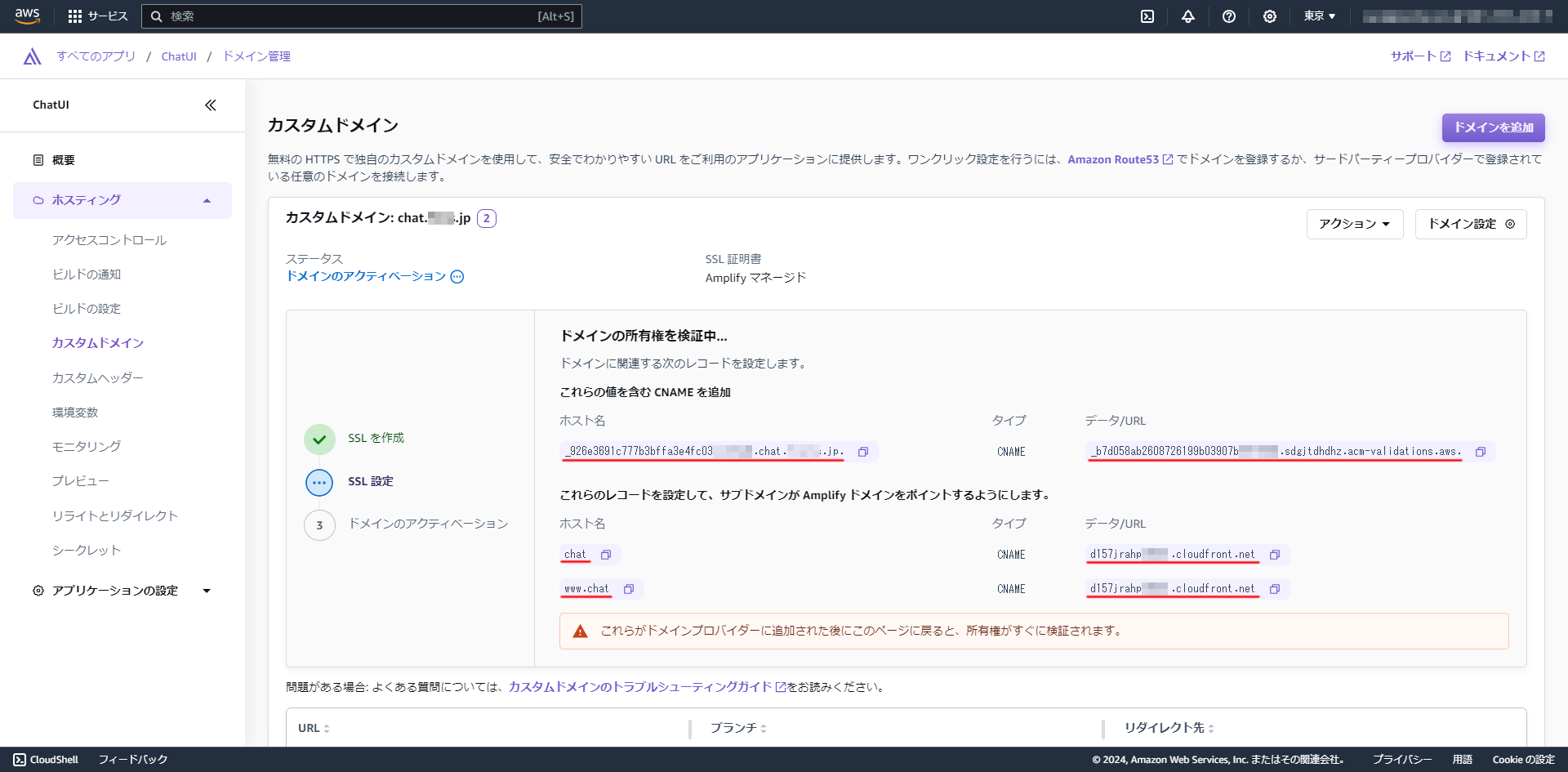Open カスタムヘッダー page
The width and height of the screenshot is (1568, 772).
[x=98, y=378]
